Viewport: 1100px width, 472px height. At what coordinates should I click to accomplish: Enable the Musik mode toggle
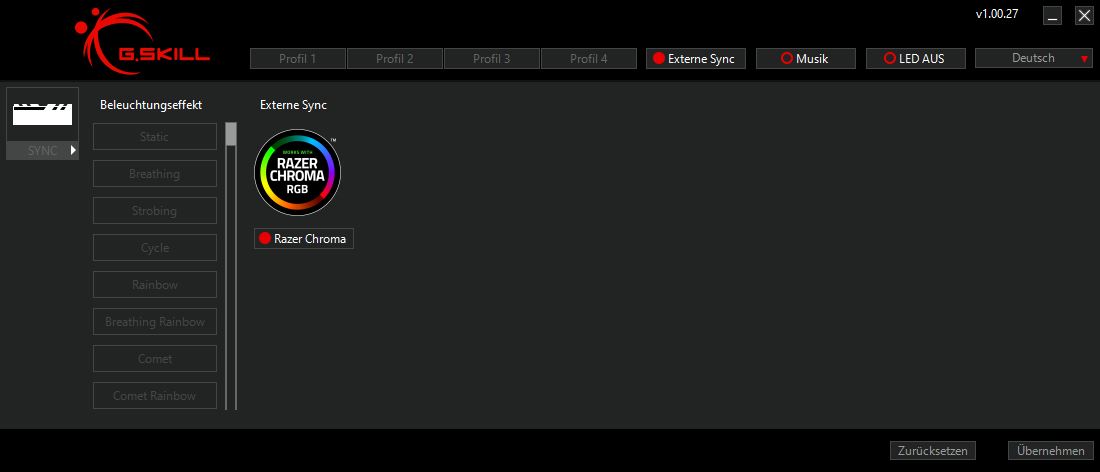coord(805,58)
